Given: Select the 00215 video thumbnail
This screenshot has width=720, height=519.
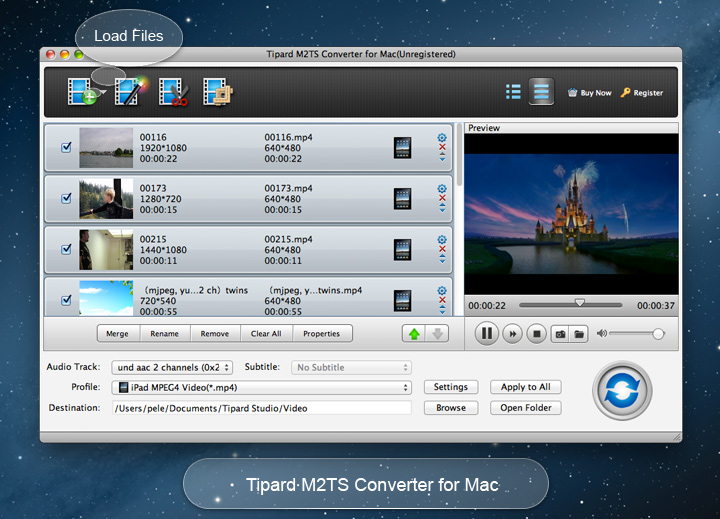Looking at the screenshot, I should tap(106, 249).
